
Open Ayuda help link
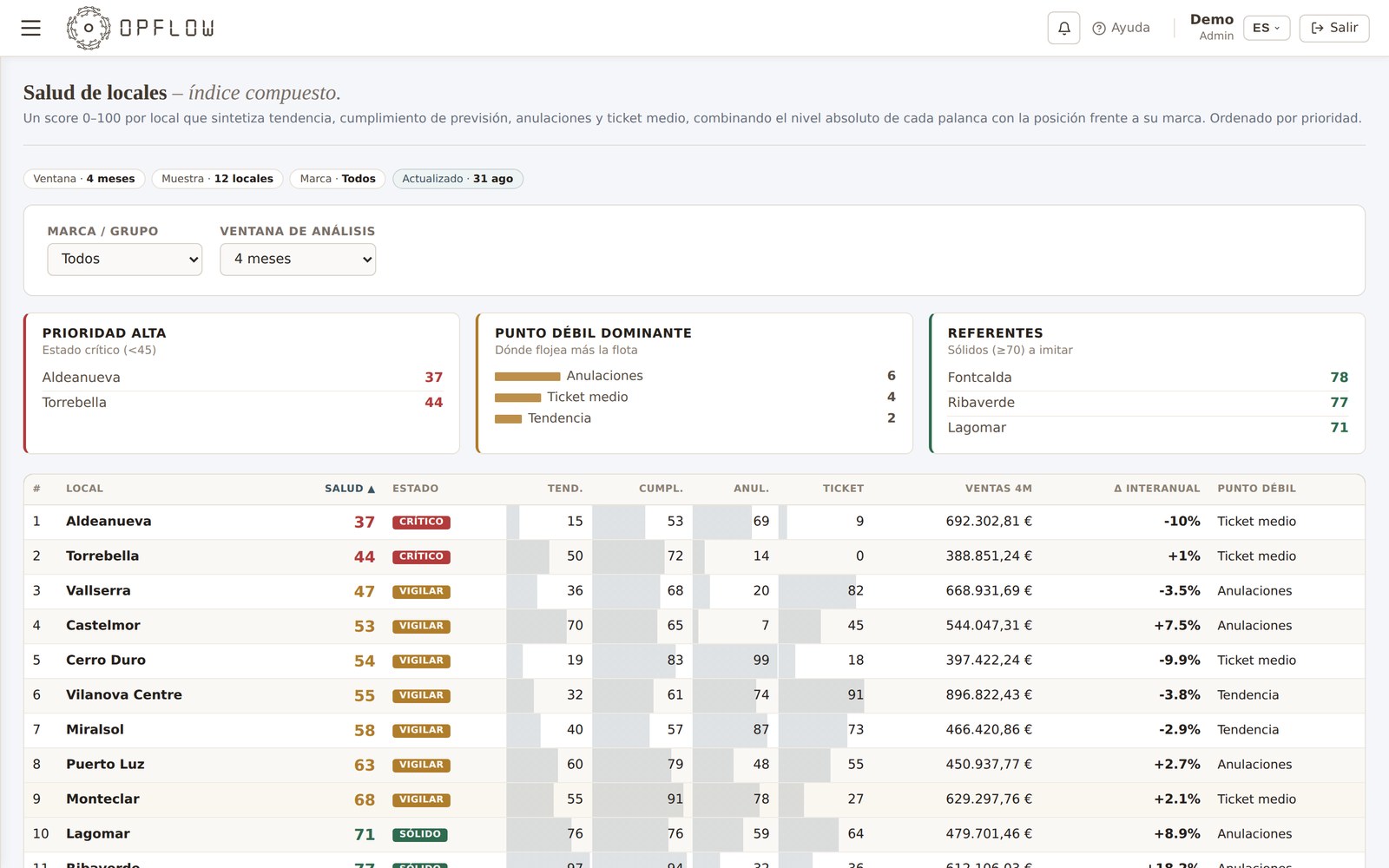1121,28
